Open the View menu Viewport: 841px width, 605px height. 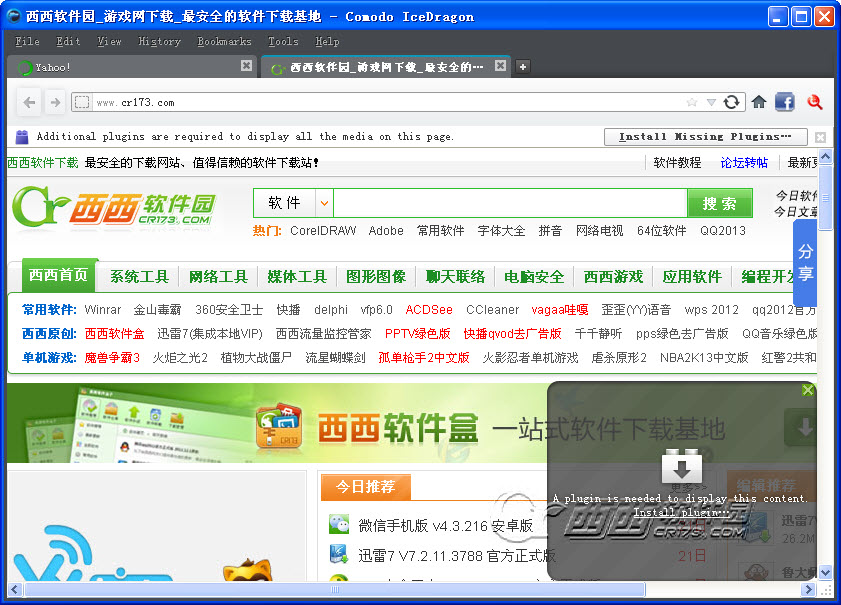pyautogui.click(x=109, y=41)
